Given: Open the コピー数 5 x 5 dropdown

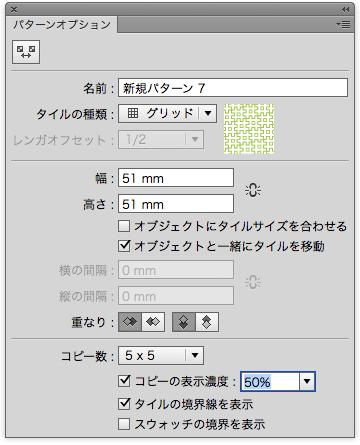Looking at the screenshot, I should pyautogui.click(x=161, y=355).
